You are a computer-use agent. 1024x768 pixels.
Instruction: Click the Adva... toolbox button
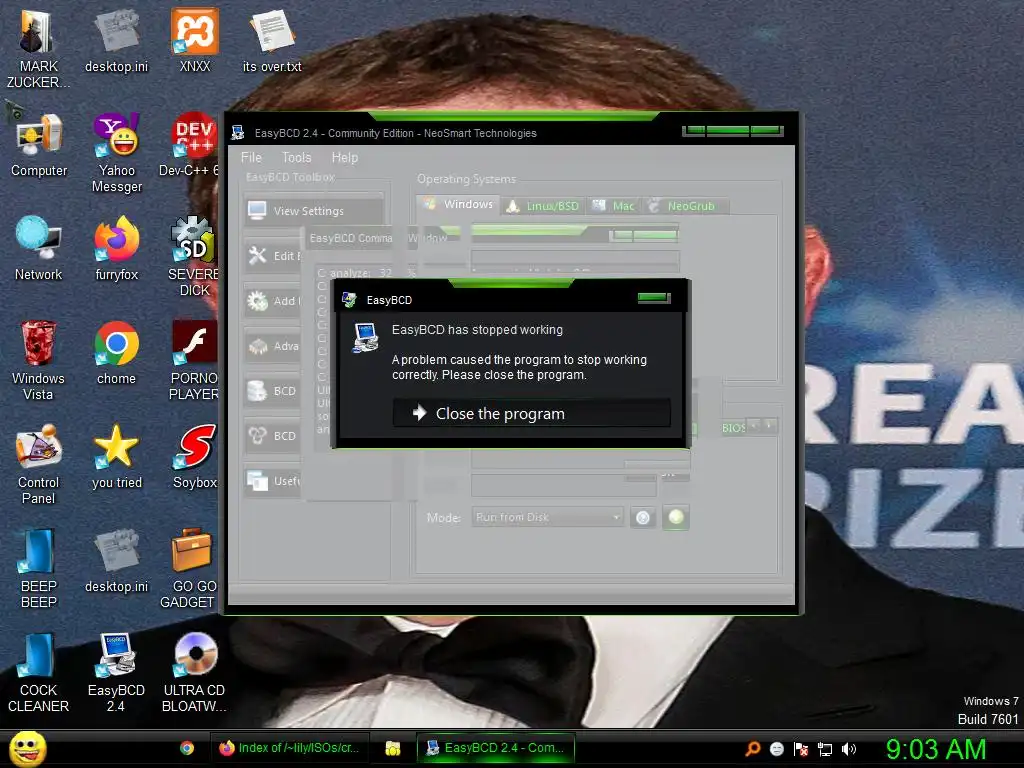pyautogui.click(x=273, y=345)
